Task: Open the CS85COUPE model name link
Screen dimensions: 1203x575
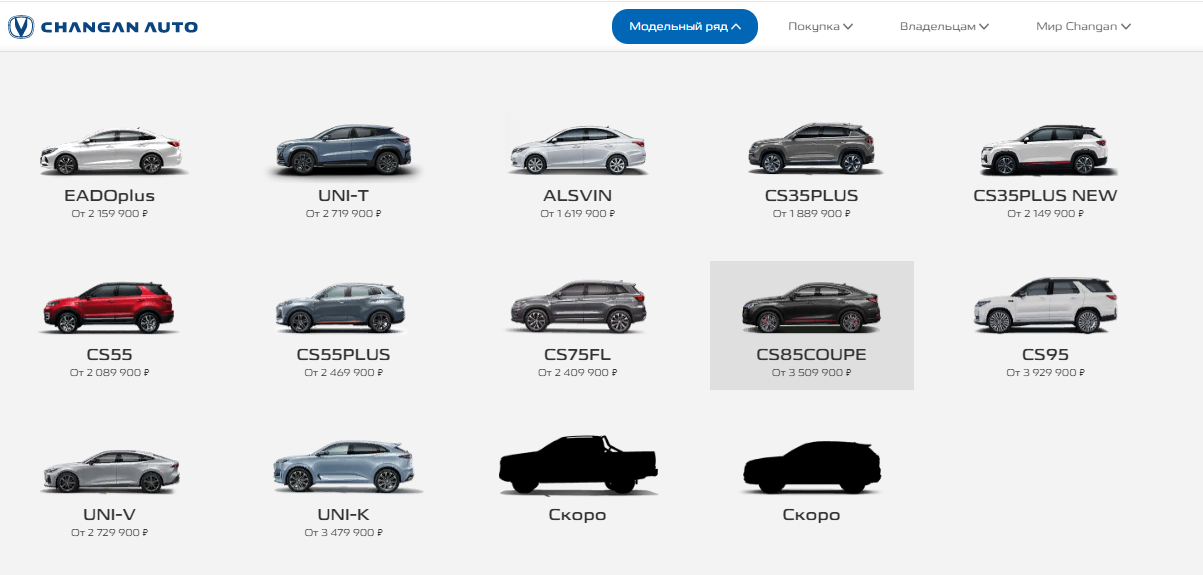Action: [x=812, y=355]
